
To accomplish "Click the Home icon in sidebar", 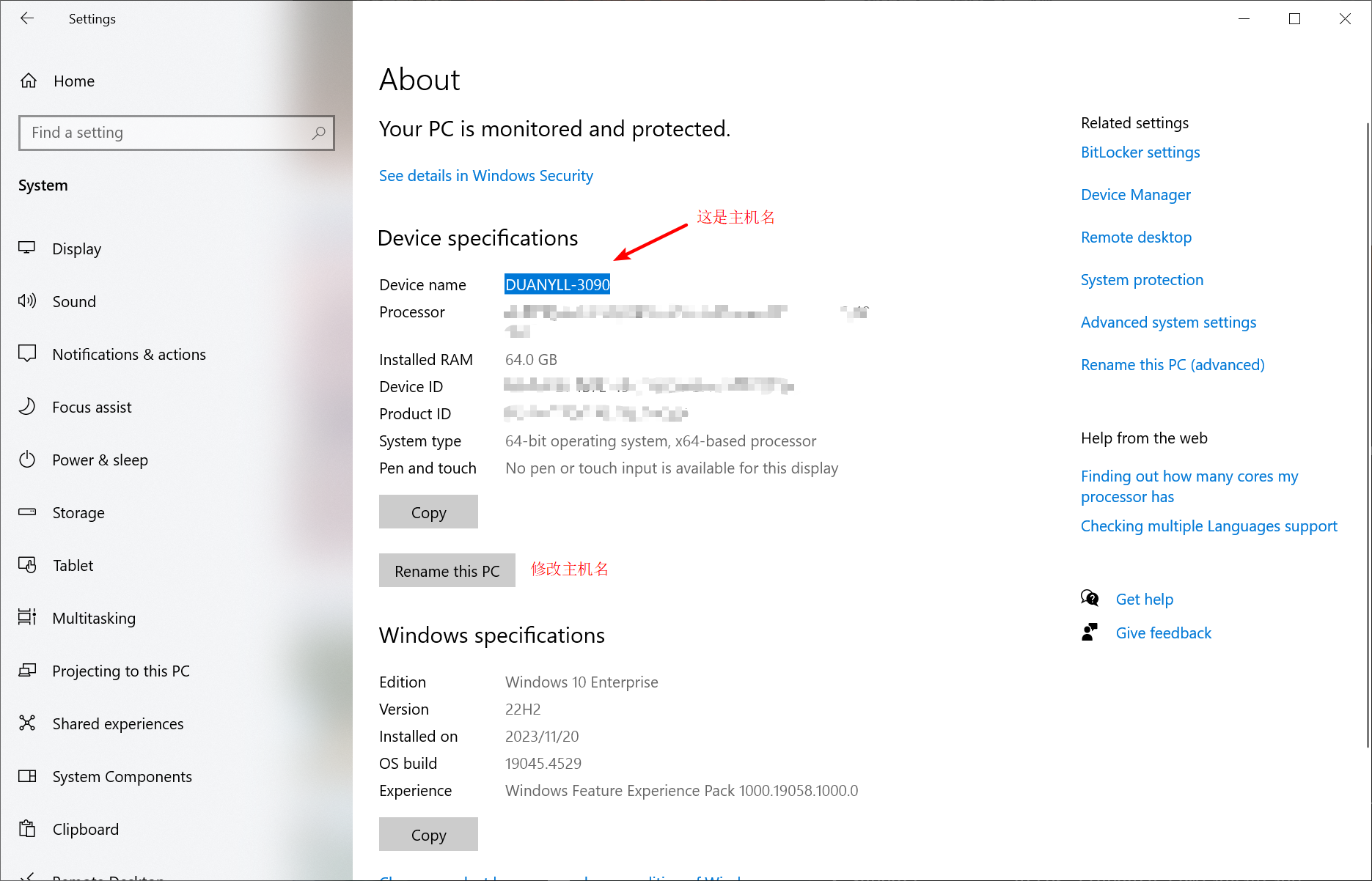I will tap(29, 81).
